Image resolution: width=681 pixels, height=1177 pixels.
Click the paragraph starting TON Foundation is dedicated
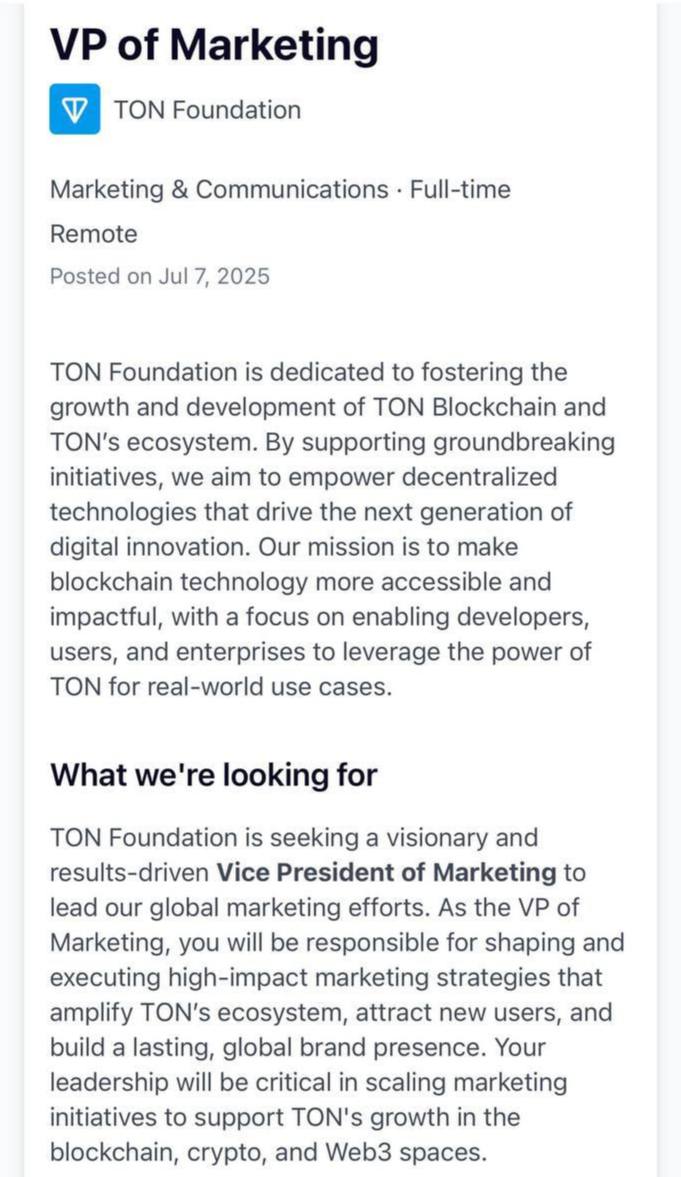(332, 530)
